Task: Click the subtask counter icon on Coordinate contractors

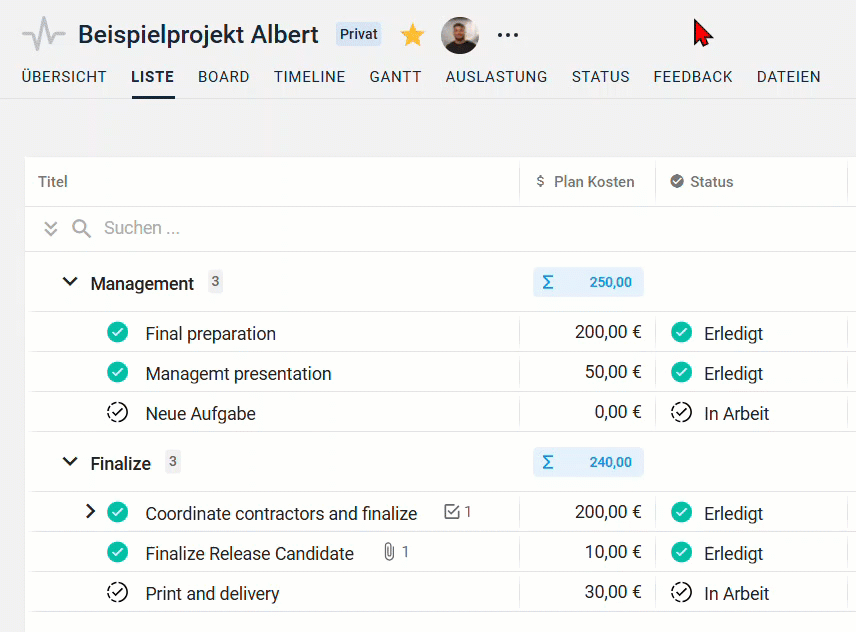Action: (x=452, y=512)
